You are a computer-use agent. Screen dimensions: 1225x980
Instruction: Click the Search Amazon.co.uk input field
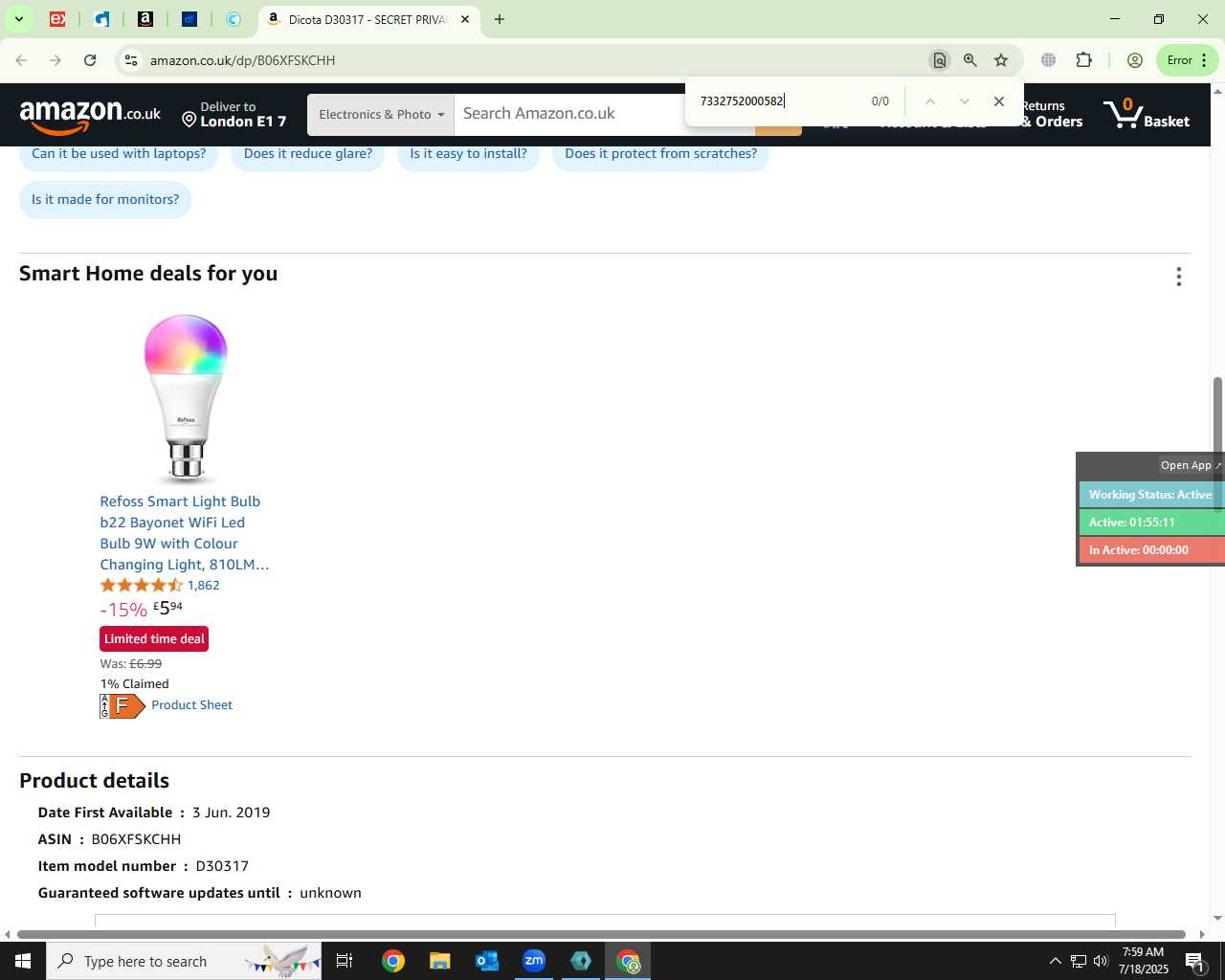[569, 114]
